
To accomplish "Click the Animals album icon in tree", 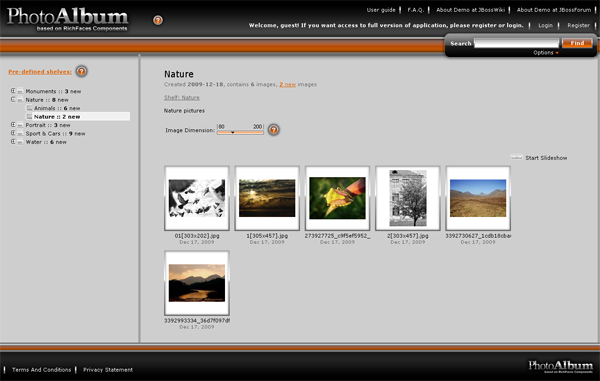I will coord(29,108).
